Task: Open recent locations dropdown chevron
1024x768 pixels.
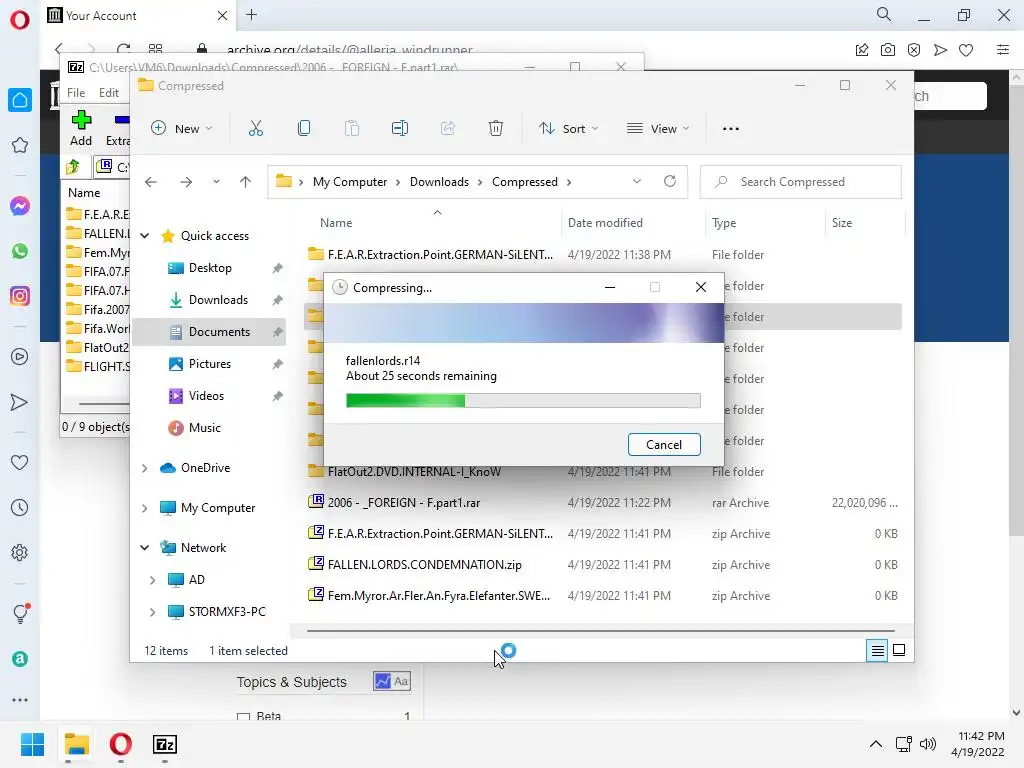Action: tap(216, 182)
